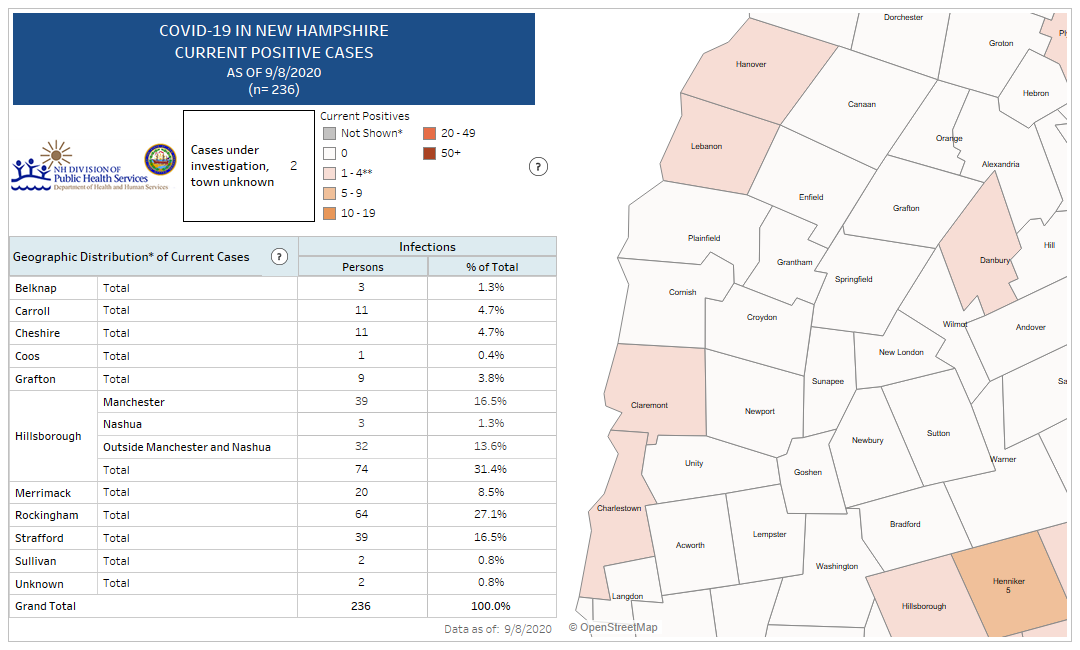Click the help icon next to Geographic Distribution
The image size is (1080, 650).
[x=279, y=257]
